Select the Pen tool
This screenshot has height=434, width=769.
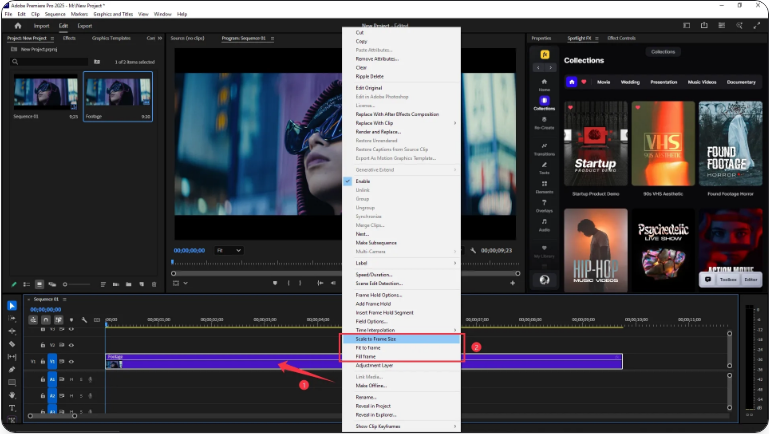pyautogui.click(x=12, y=369)
